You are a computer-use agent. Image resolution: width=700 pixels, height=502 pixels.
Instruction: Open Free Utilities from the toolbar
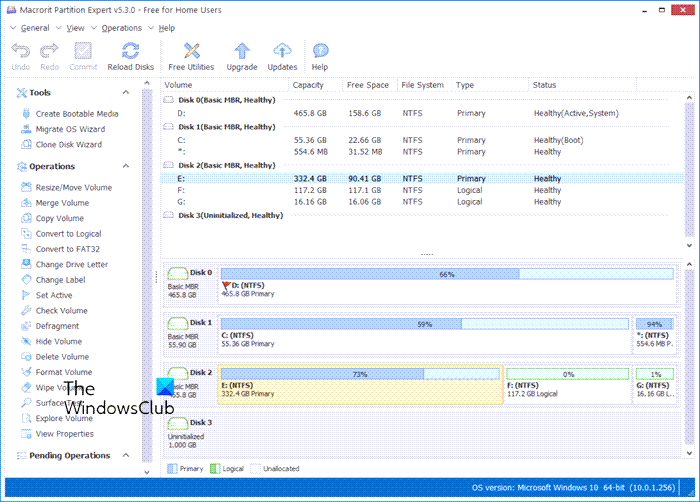[191, 51]
